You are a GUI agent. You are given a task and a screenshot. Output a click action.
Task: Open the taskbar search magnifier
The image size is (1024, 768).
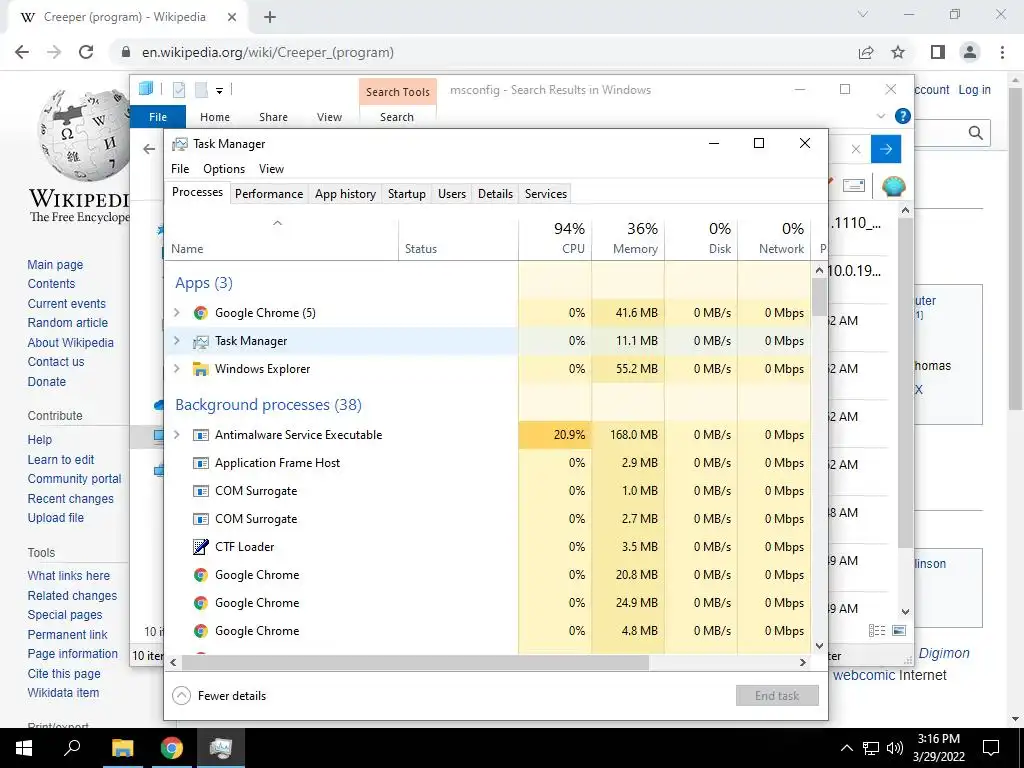click(x=72, y=747)
